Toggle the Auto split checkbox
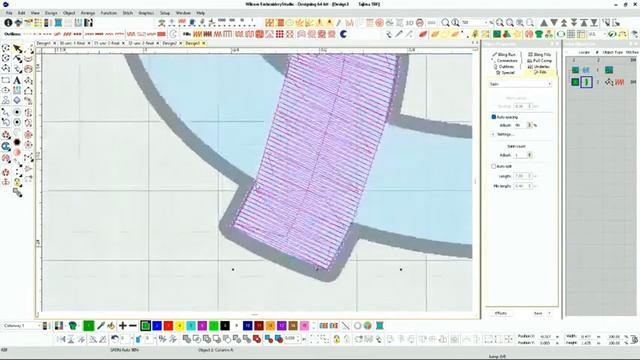The width and height of the screenshot is (640, 360). point(493,166)
